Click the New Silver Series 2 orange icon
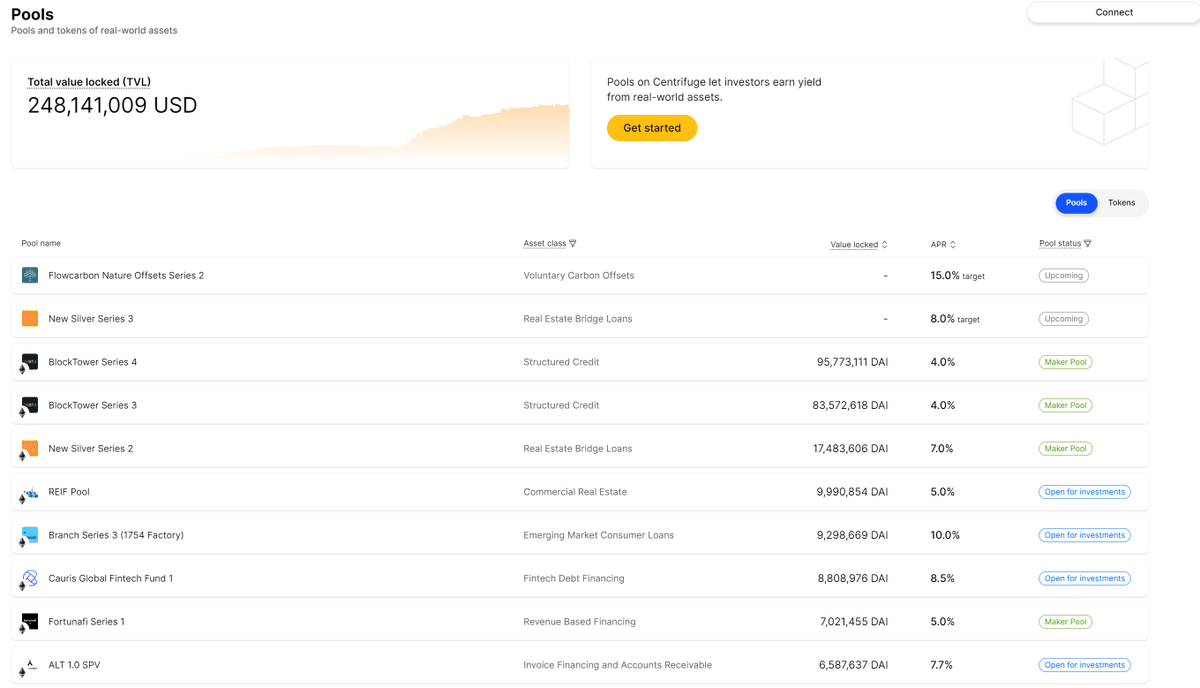The width and height of the screenshot is (1200, 688). tap(30, 448)
